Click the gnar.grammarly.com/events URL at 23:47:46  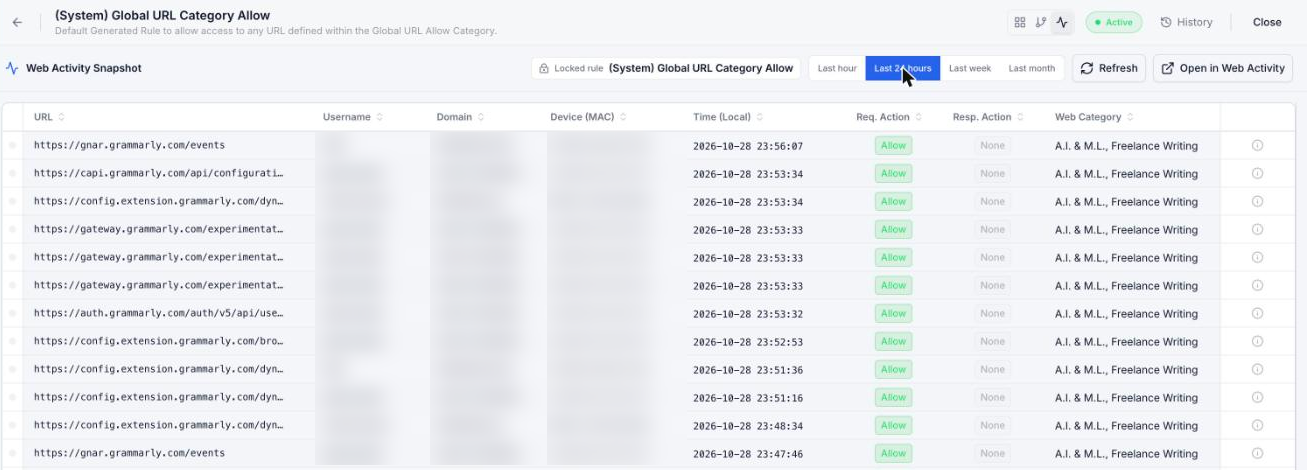point(129,453)
